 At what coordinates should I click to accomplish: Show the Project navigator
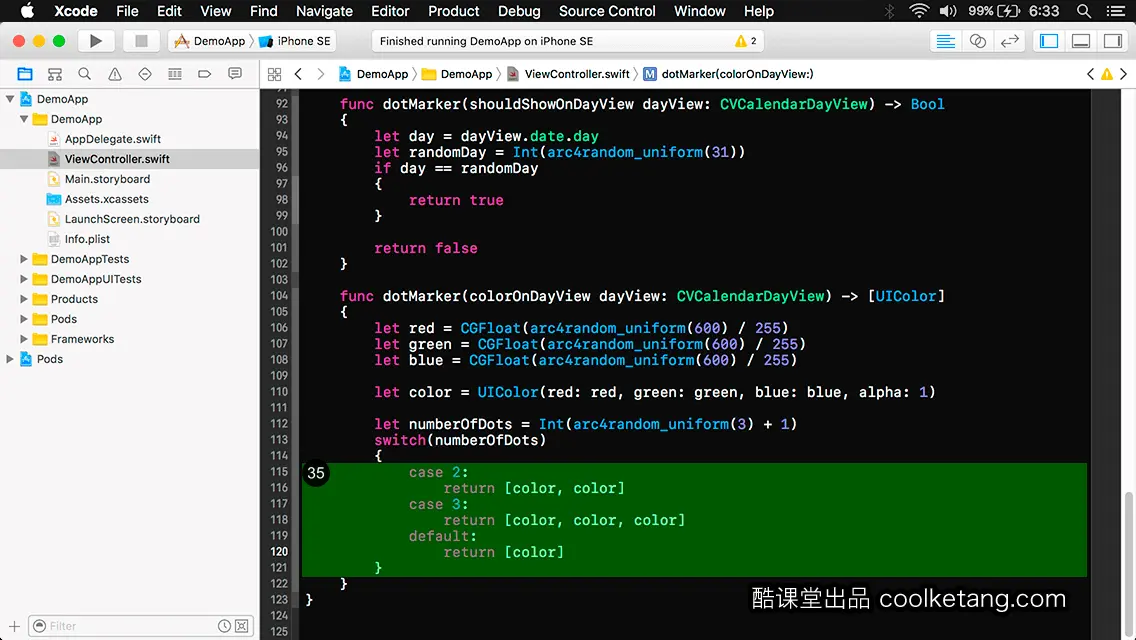pos(25,74)
